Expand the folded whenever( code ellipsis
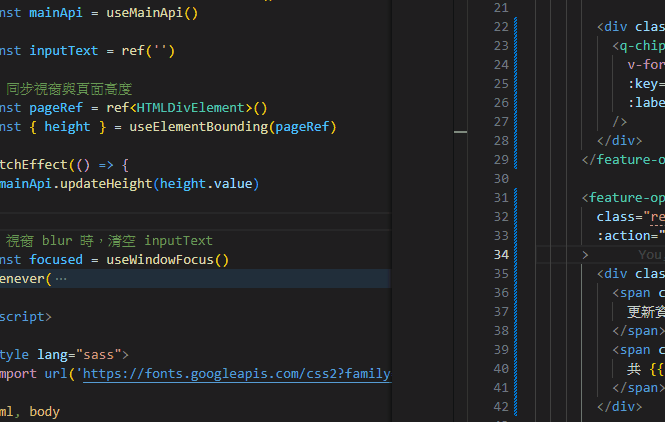The image size is (665, 422). point(61,279)
